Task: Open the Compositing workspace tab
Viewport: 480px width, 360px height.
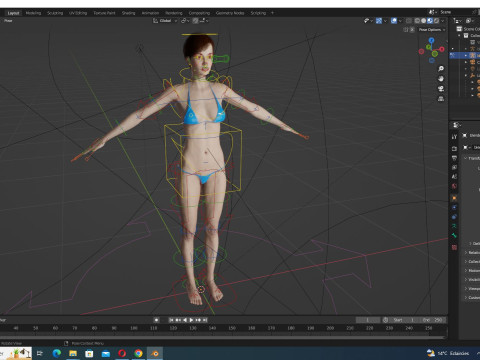Action: 199,13
